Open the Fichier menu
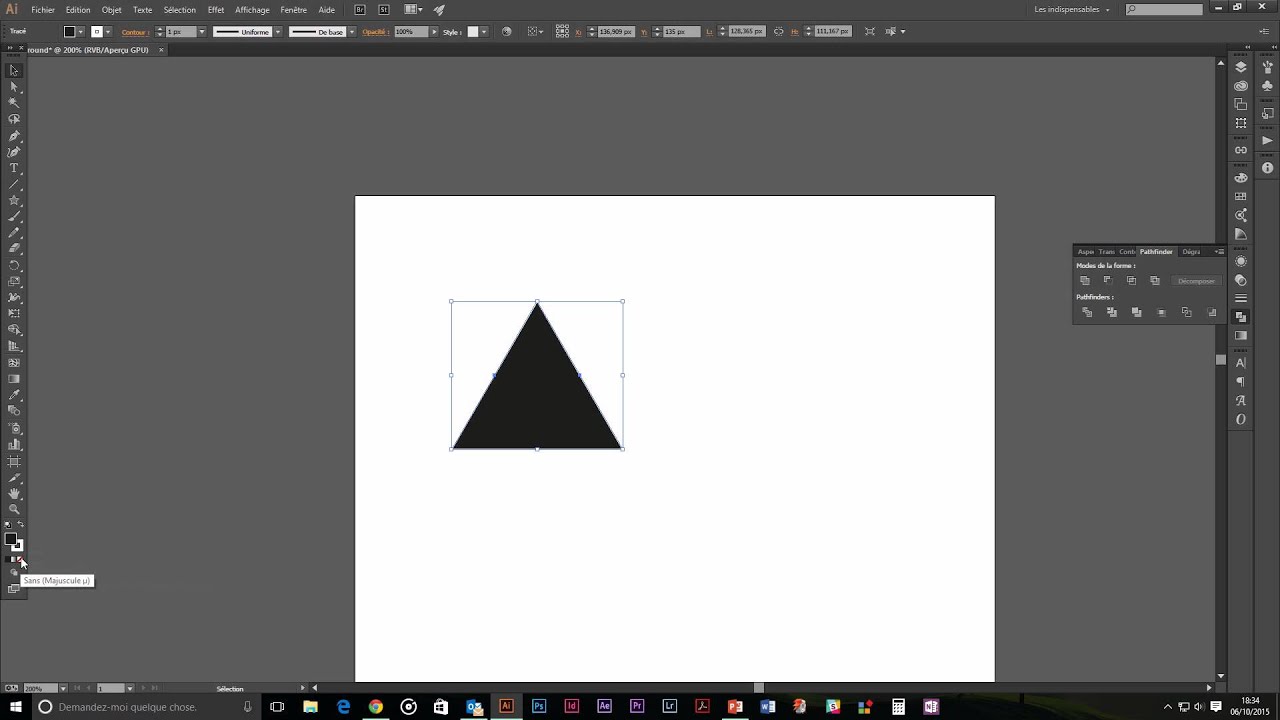This screenshot has width=1280, height=720. (43, 9)
